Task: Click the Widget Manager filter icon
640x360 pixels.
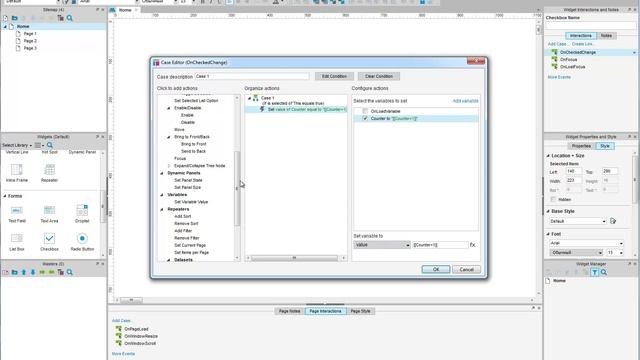Action: [x=595, y=272]
